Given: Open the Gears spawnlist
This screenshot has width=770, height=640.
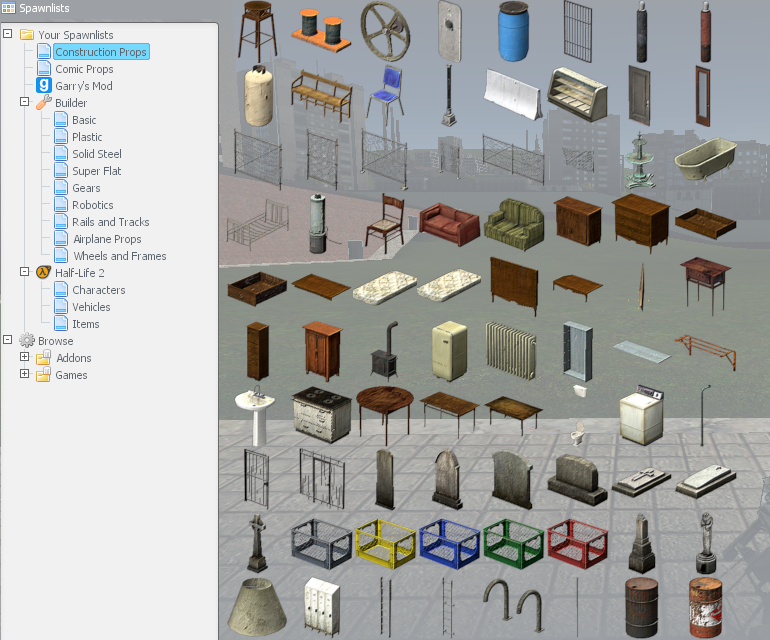Looking at the screenshot, I should click(86, 188).
